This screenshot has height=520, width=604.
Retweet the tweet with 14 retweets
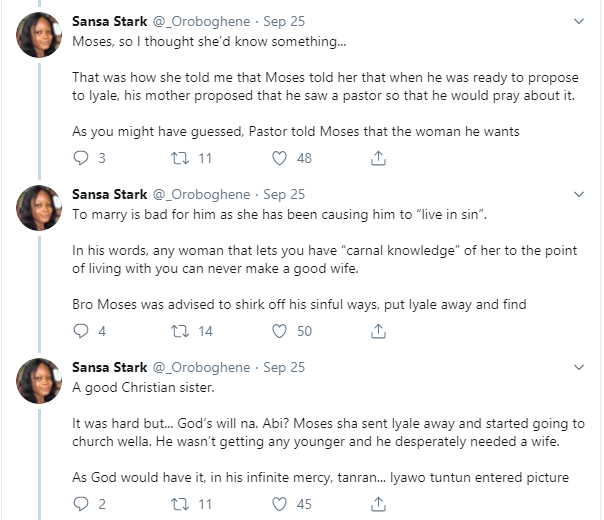click(180, 331)
